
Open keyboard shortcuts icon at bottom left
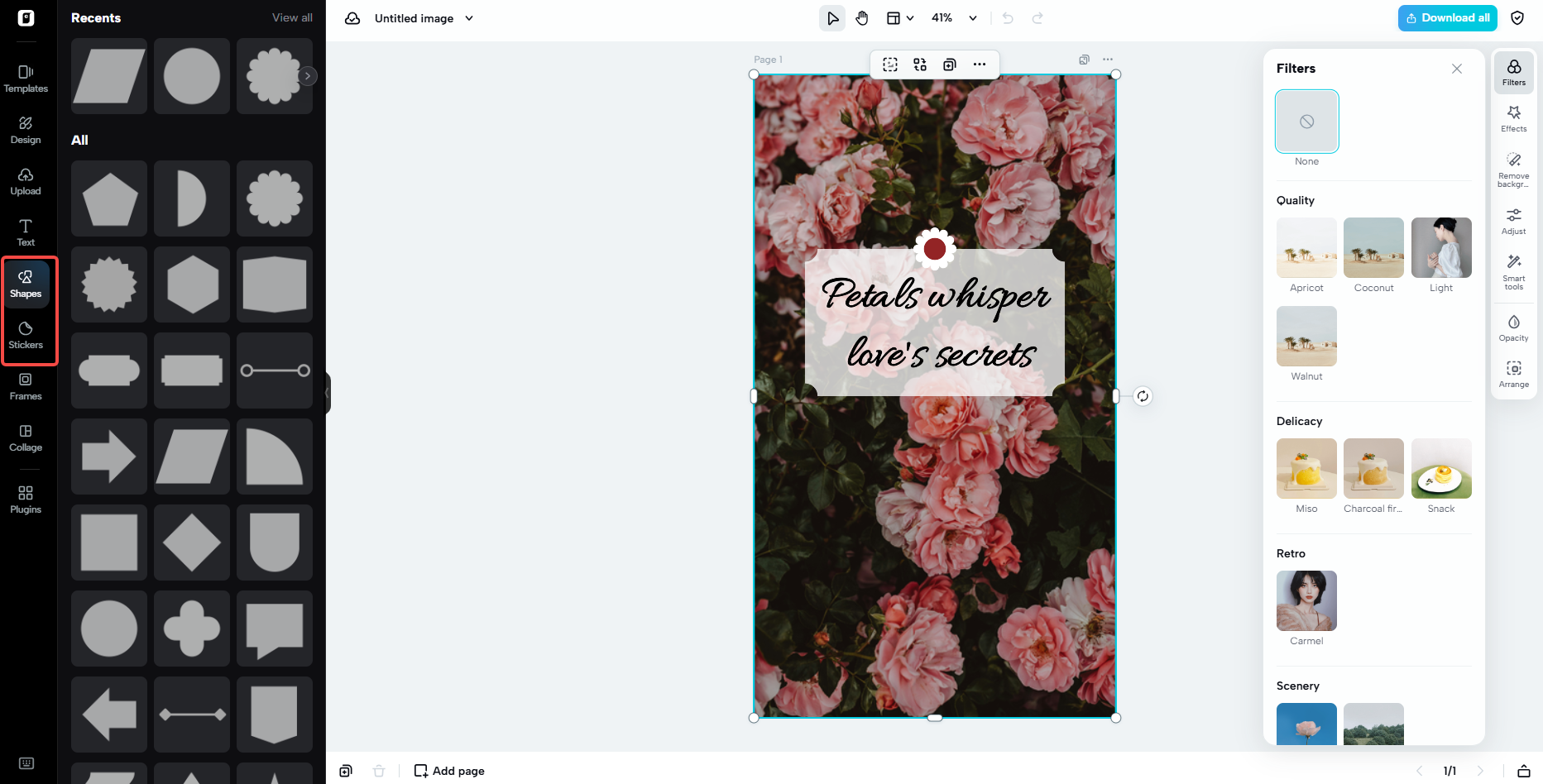point(26,763)
